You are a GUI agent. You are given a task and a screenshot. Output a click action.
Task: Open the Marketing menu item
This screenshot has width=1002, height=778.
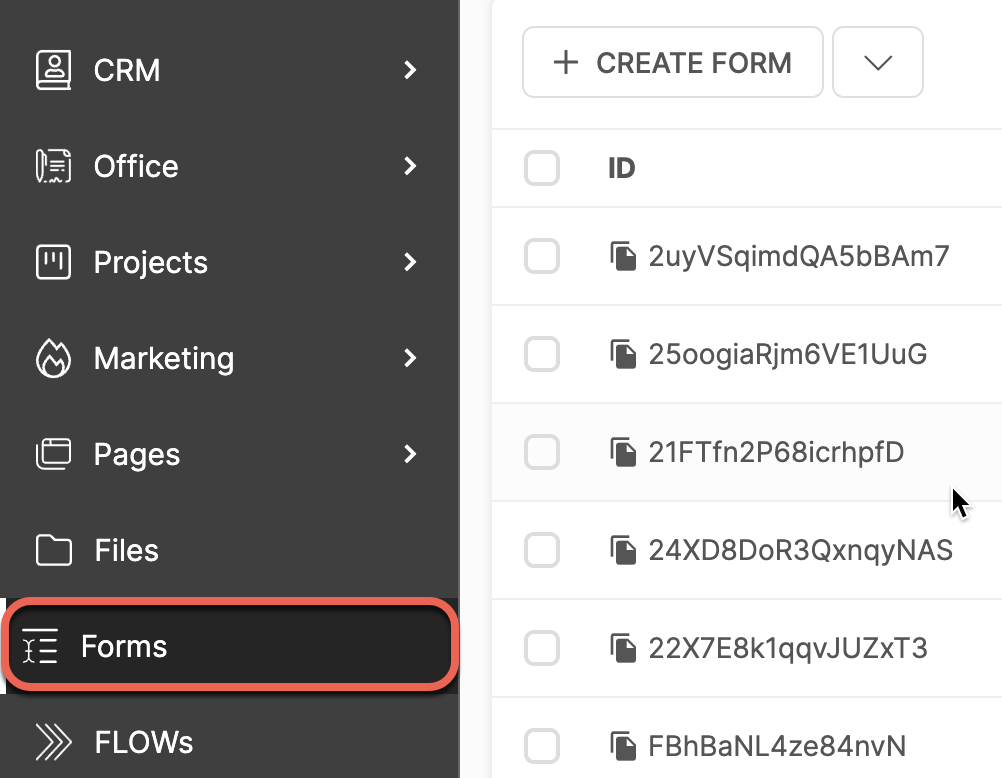pos(229,358)
